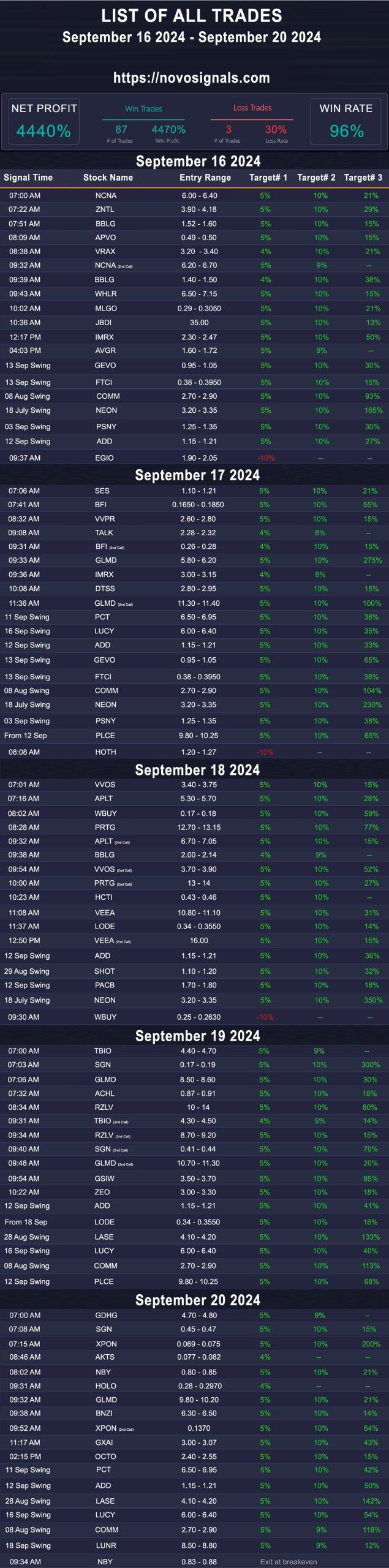Select the September 18 2024 section heading
Screen dimensions: 389x1568
pos(197,769)
